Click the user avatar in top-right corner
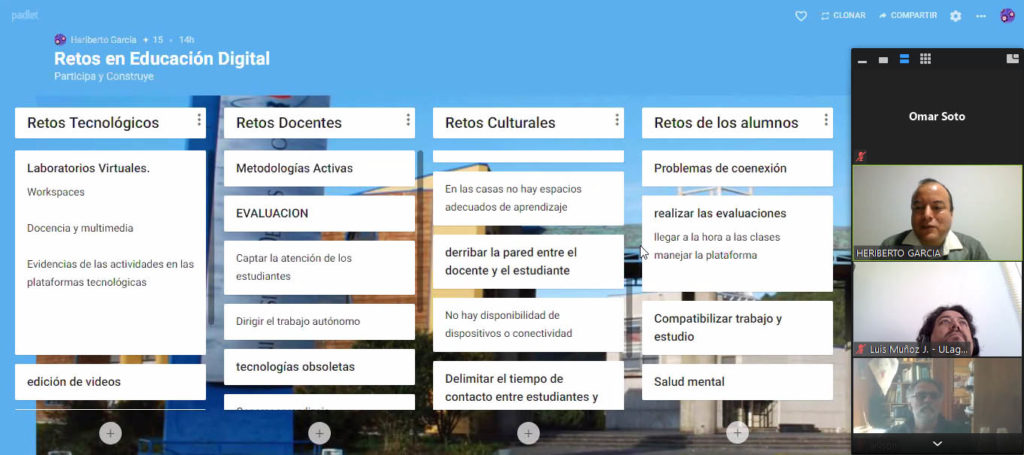The width and height of the screenshot is (1024, 455). coord(1007,16)
